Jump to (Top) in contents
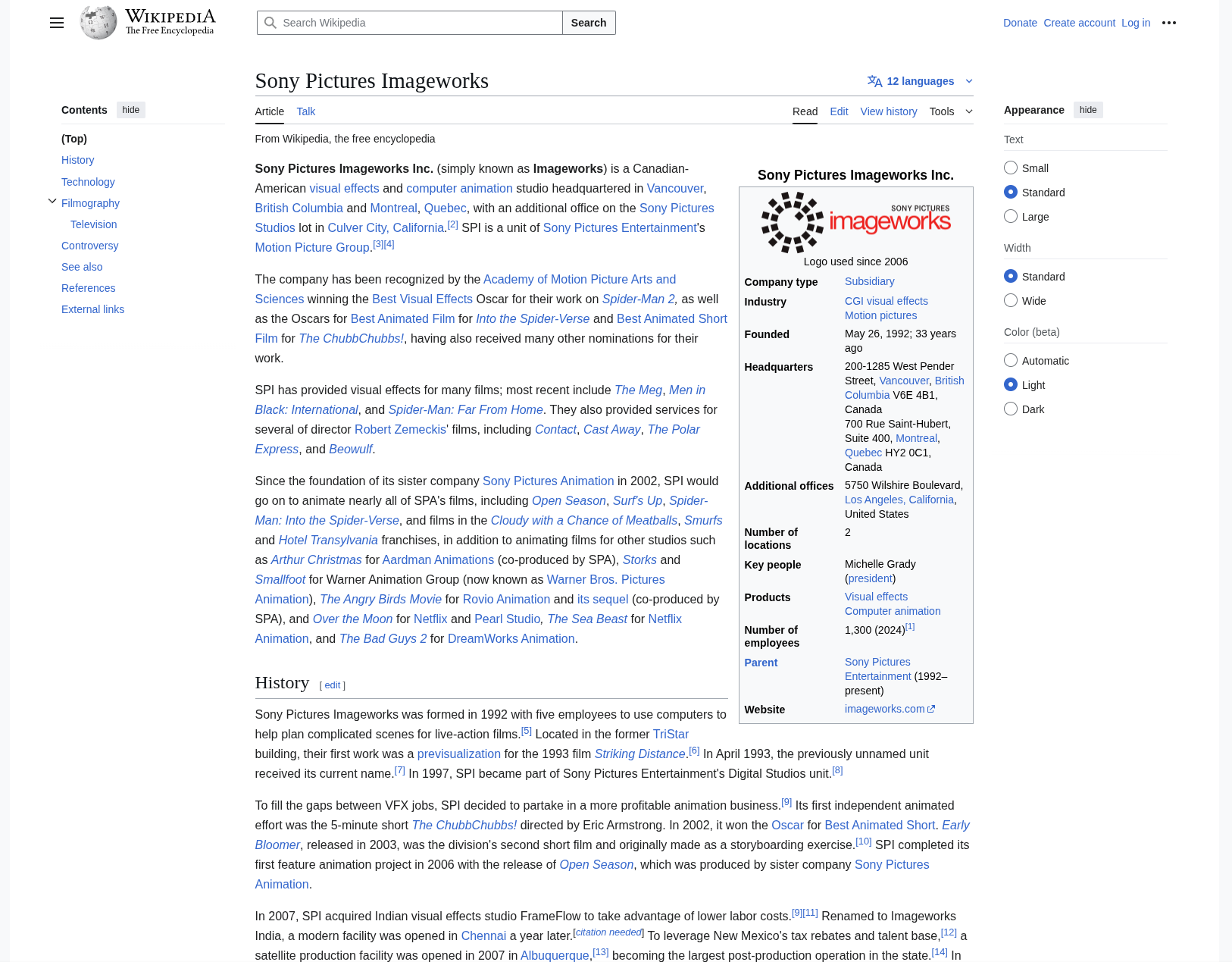This screenshot has height=962, width=1232. click(x=74, y=139)
